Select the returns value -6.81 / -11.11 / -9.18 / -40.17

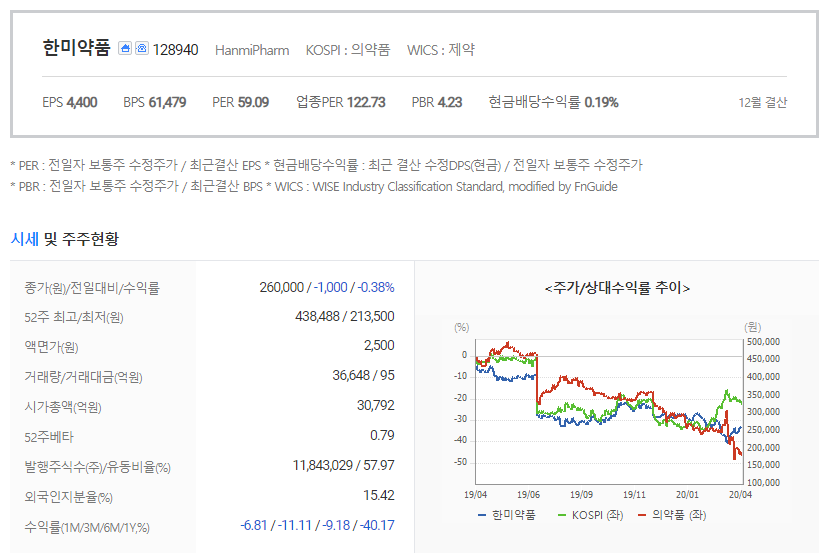pos(317,525)
